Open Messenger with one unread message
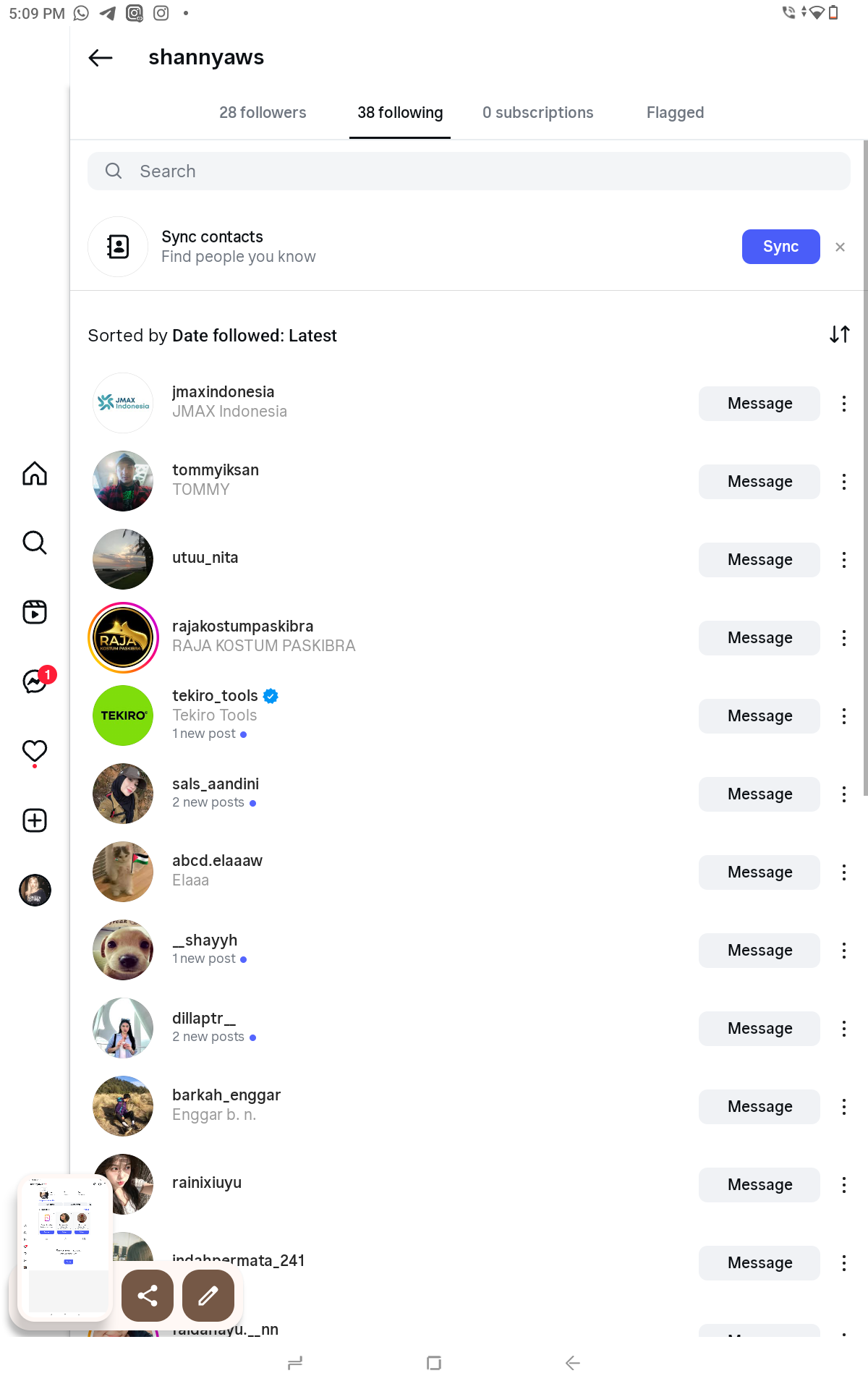Screen dimensions: 868x1389 click(35, 681)
